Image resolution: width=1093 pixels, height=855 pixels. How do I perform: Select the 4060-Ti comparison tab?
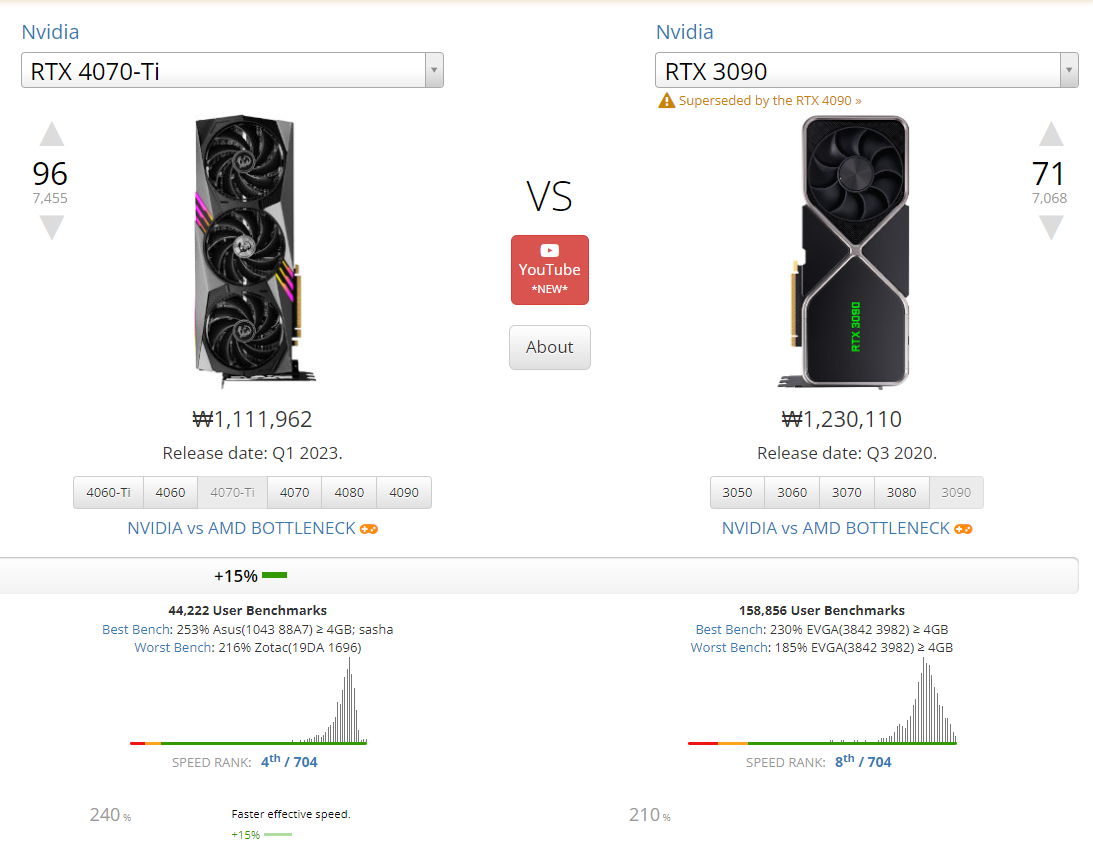coord(108,492)
